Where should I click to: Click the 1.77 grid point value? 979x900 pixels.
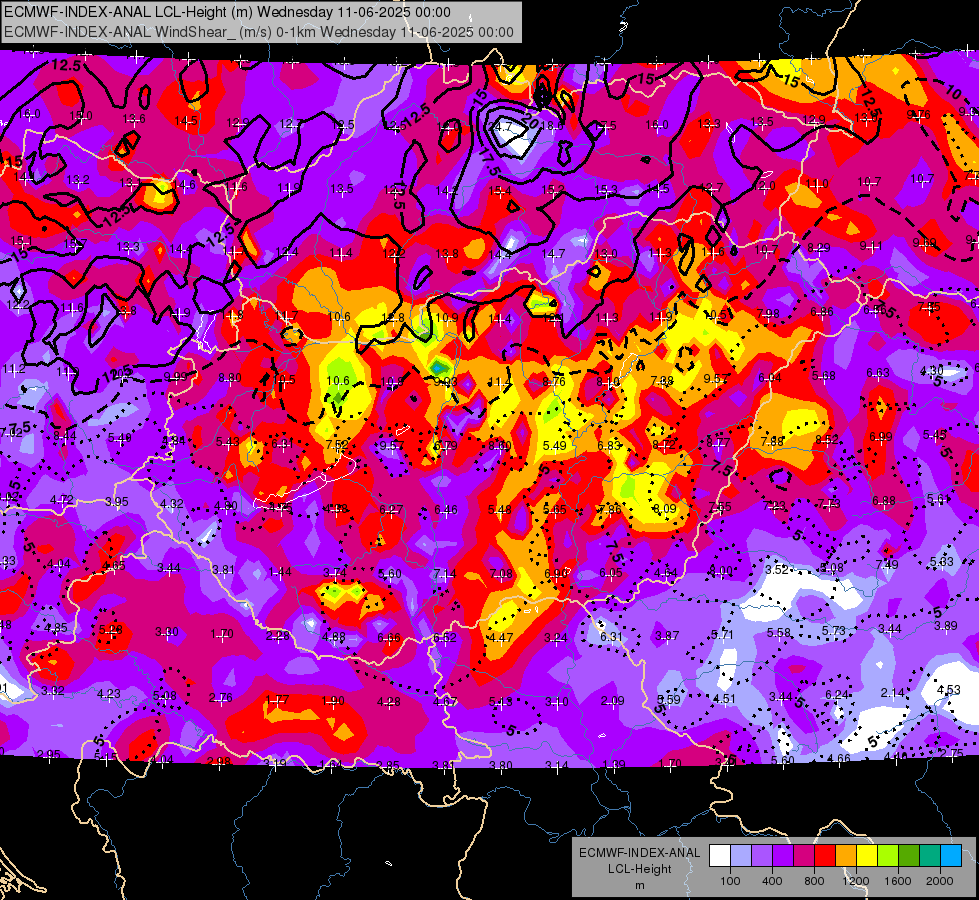(277, 700)
